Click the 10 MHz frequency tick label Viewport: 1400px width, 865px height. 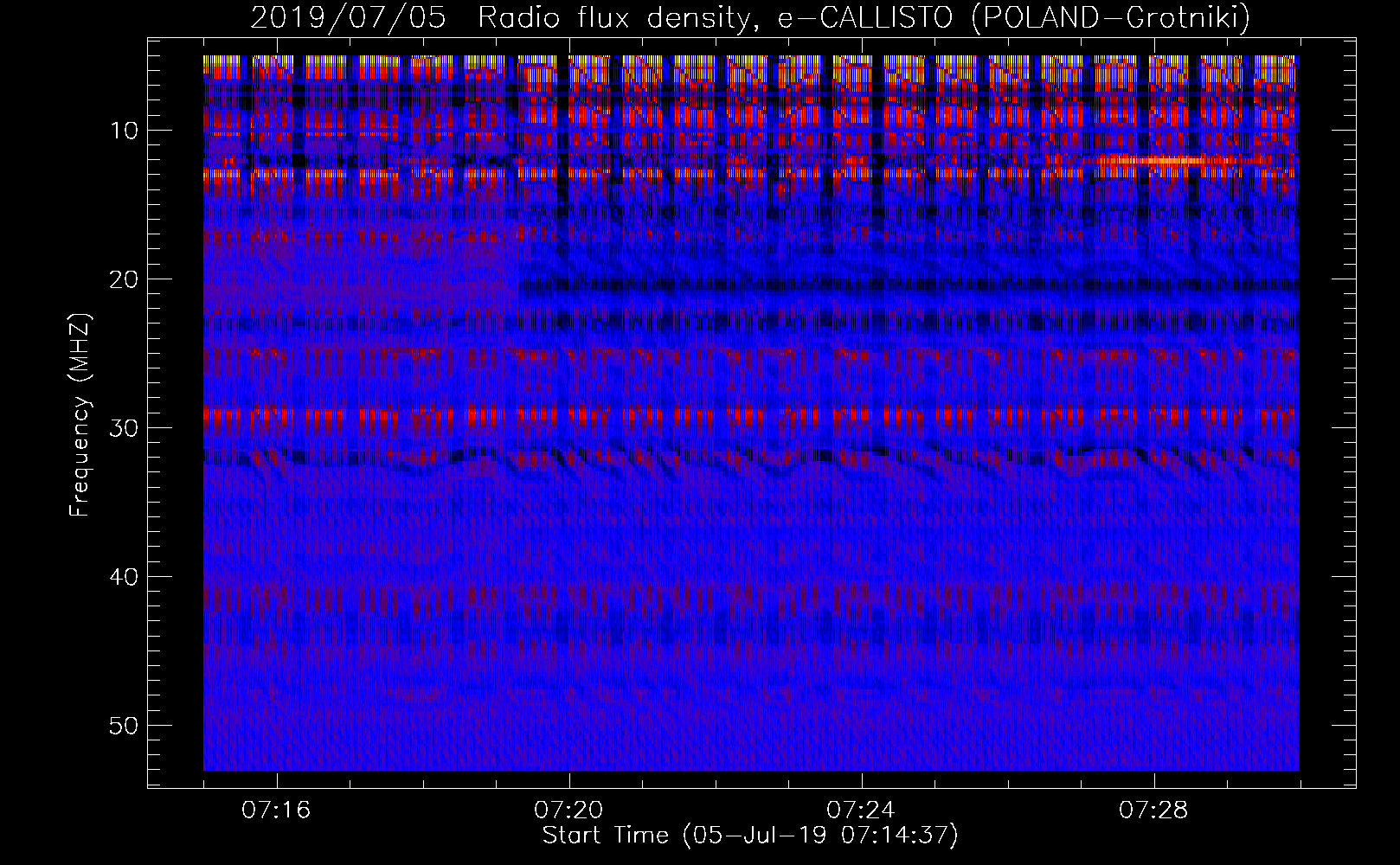(x=124, y=131)
